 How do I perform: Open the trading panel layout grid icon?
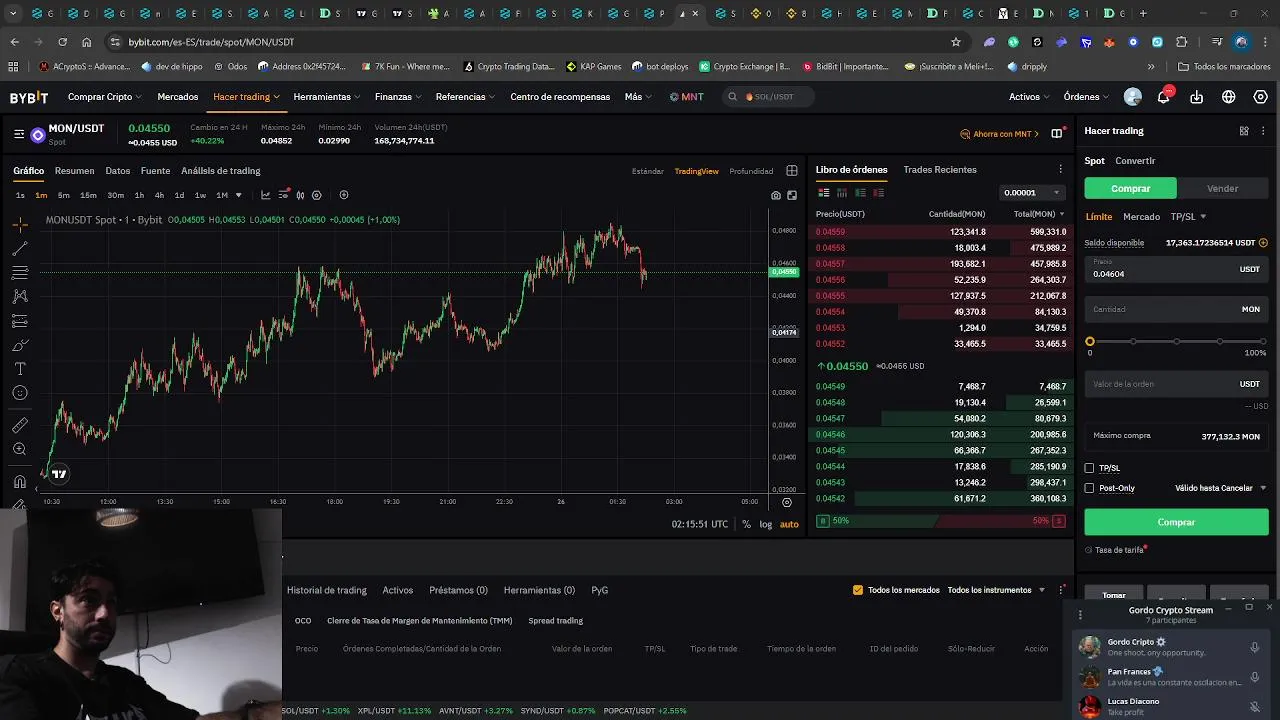tap(1244, 131)
